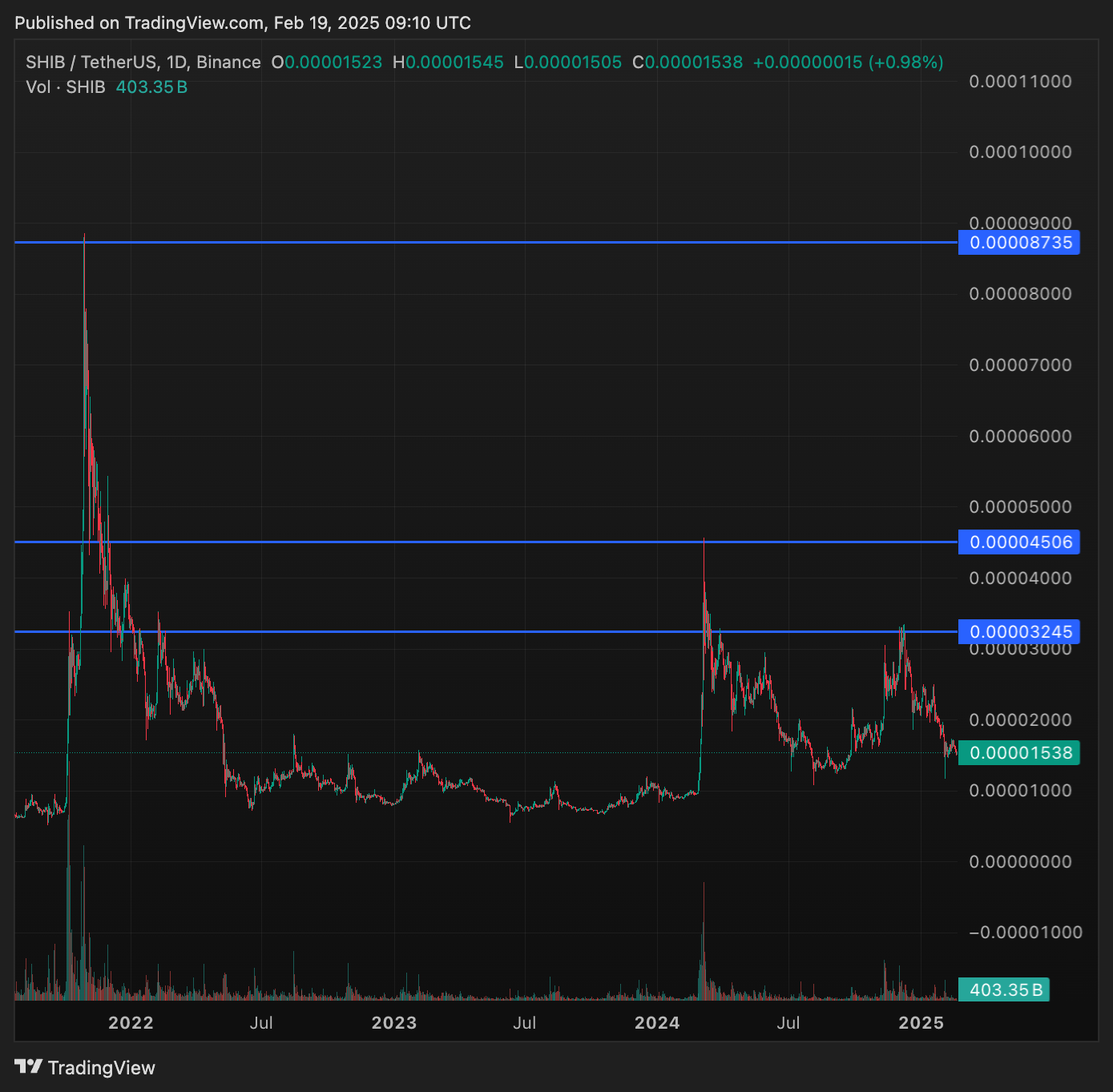The image size is (1113, 1092).
Task: Click the 0.00008000 price axis label
Action: tap(1020, 293)
